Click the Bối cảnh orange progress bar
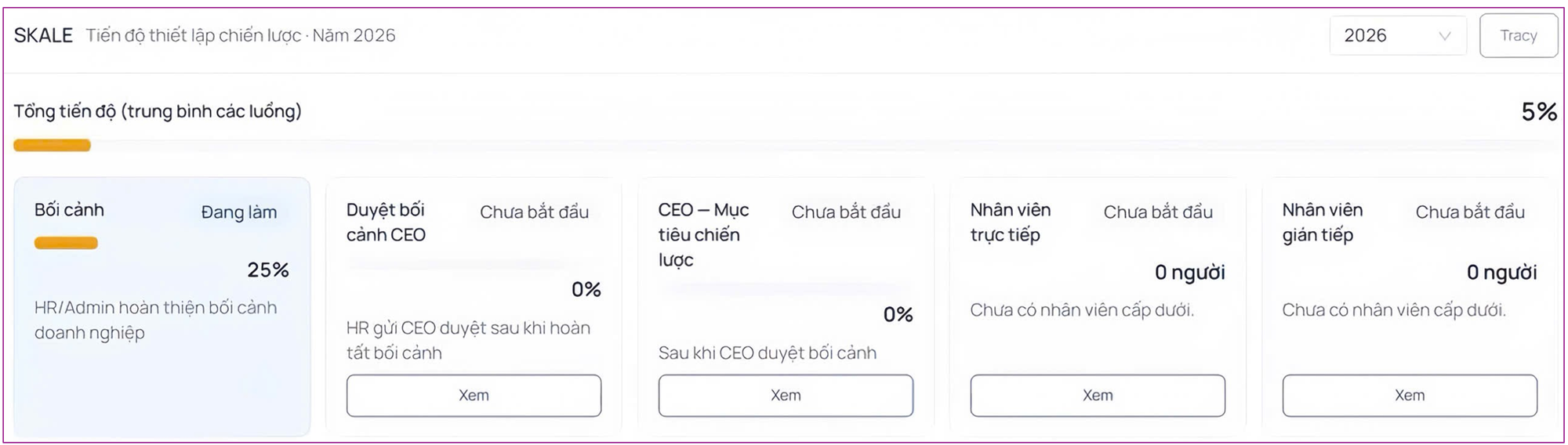The image size is (1568, 445). tap(66, 243)
